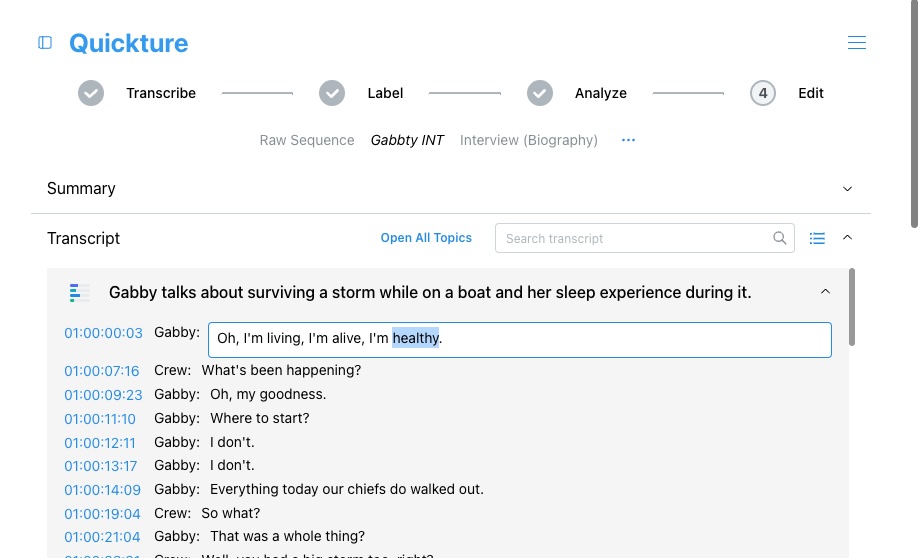Select the Edit step label

pos(811,93)
